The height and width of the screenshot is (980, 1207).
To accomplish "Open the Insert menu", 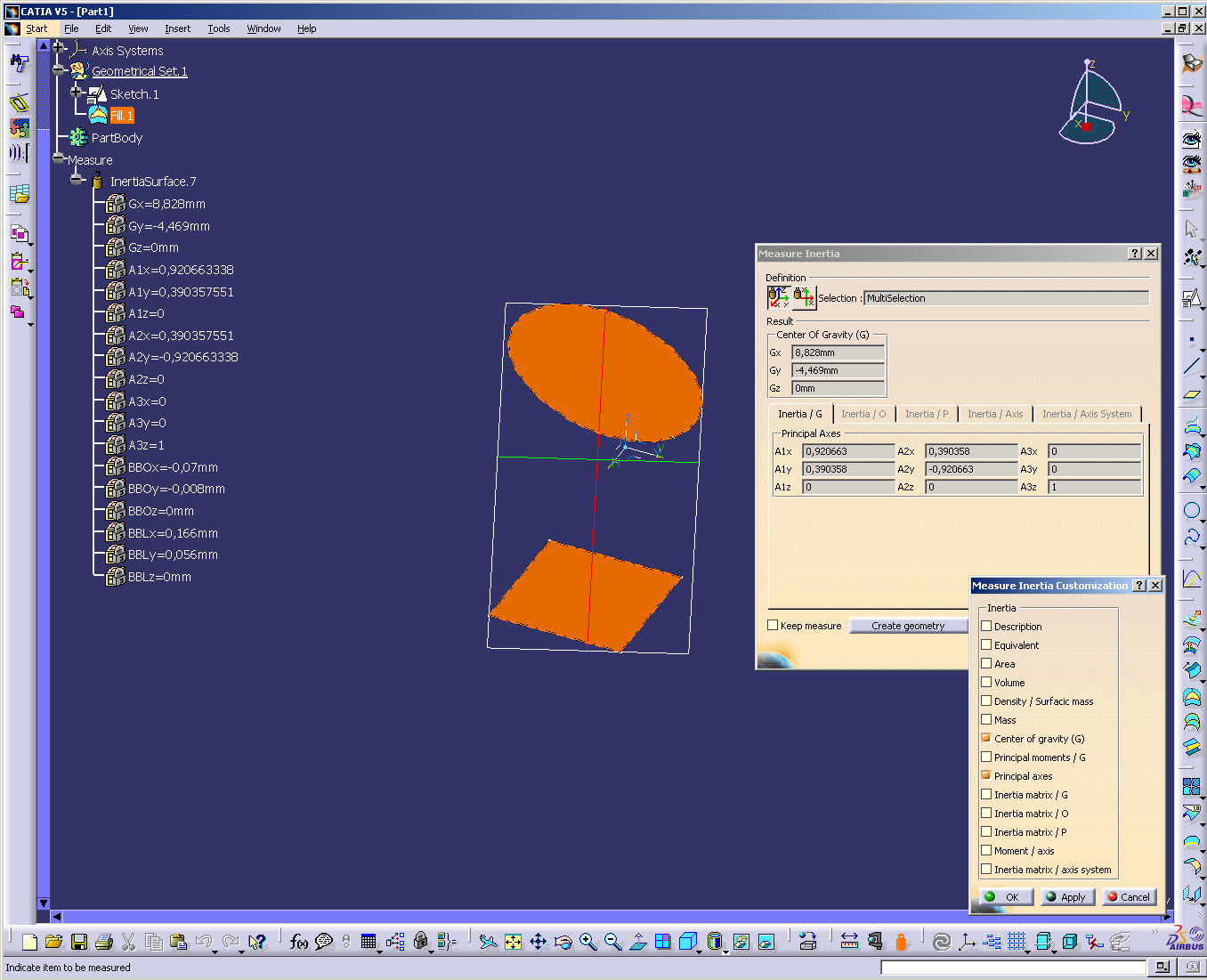I will 177,28.
